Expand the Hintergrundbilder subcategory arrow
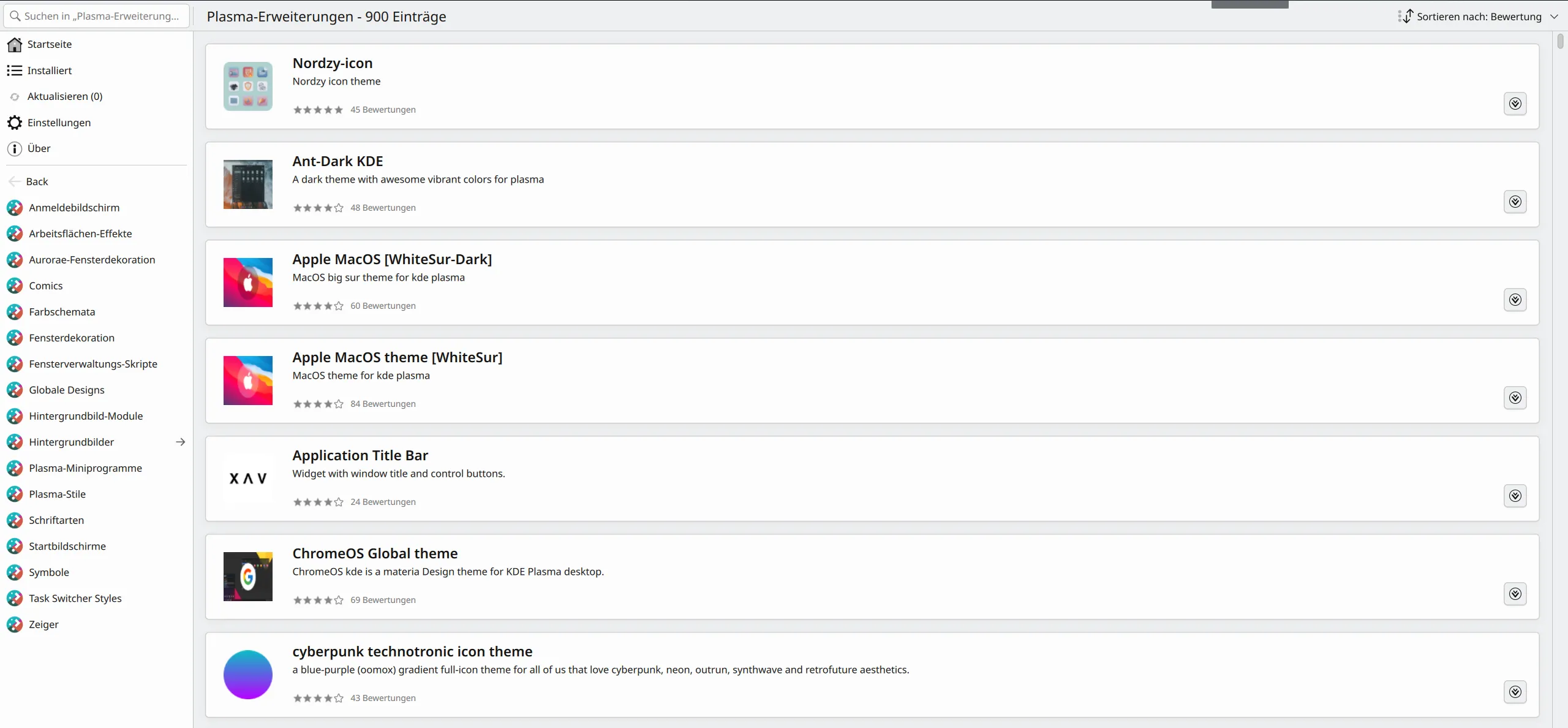Screen dimensions: 1568x728 pyautogui.click(x=180, y=442)
